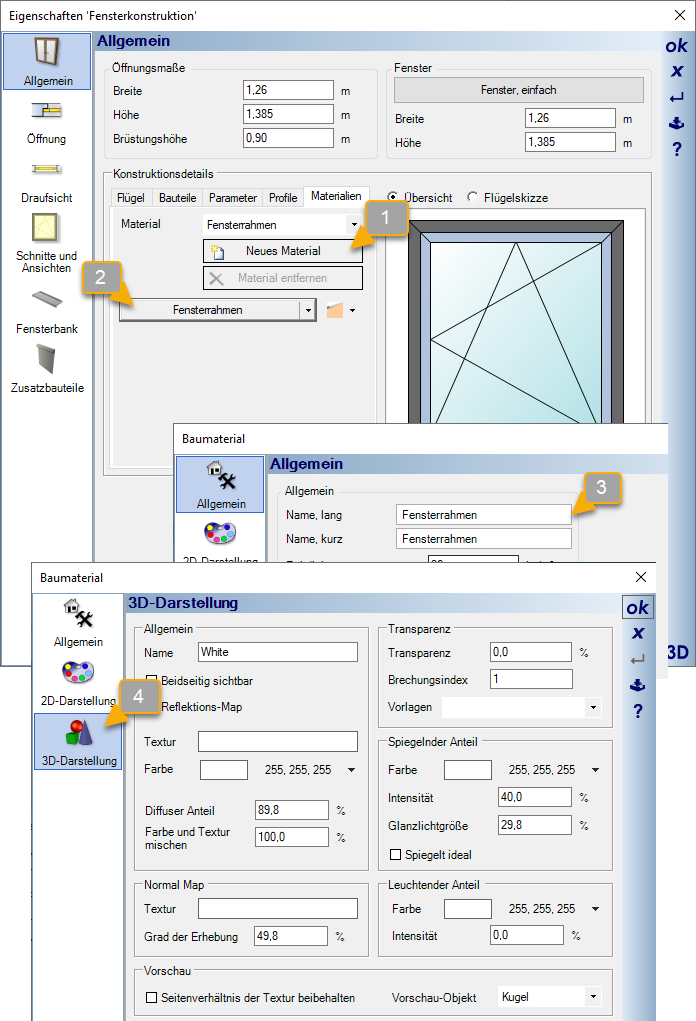Open the Vorschau-Objekt Kugel dropdown

click(x=593, y=997)
